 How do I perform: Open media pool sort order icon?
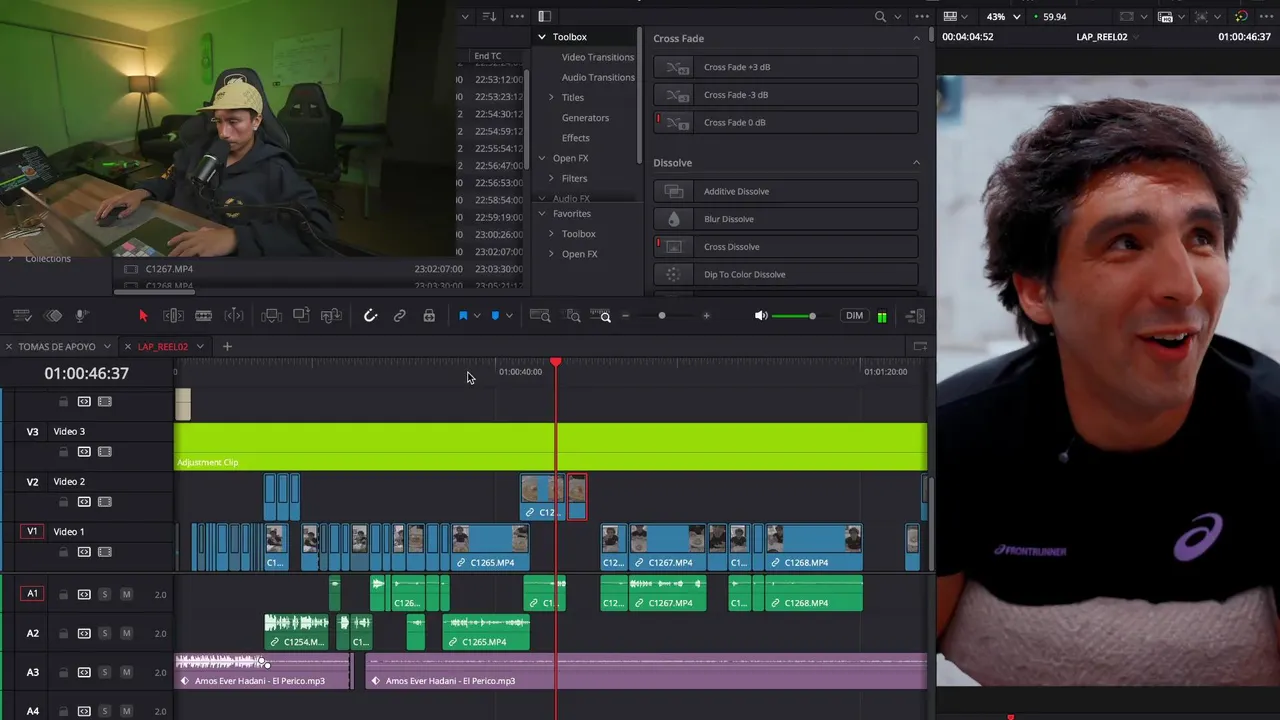(x=489, y=16)
